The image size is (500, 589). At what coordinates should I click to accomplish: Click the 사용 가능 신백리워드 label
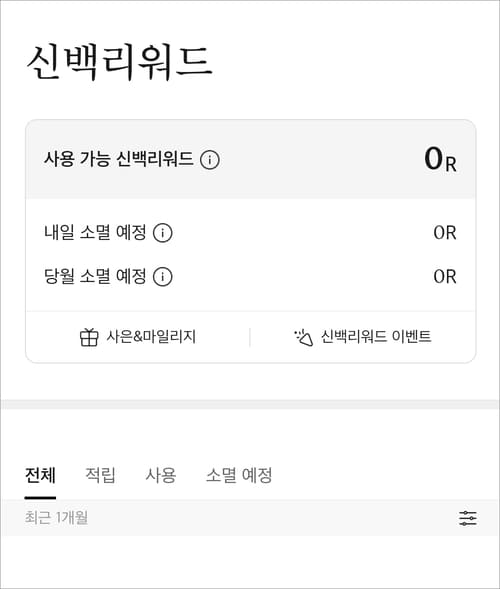point(119,159)
